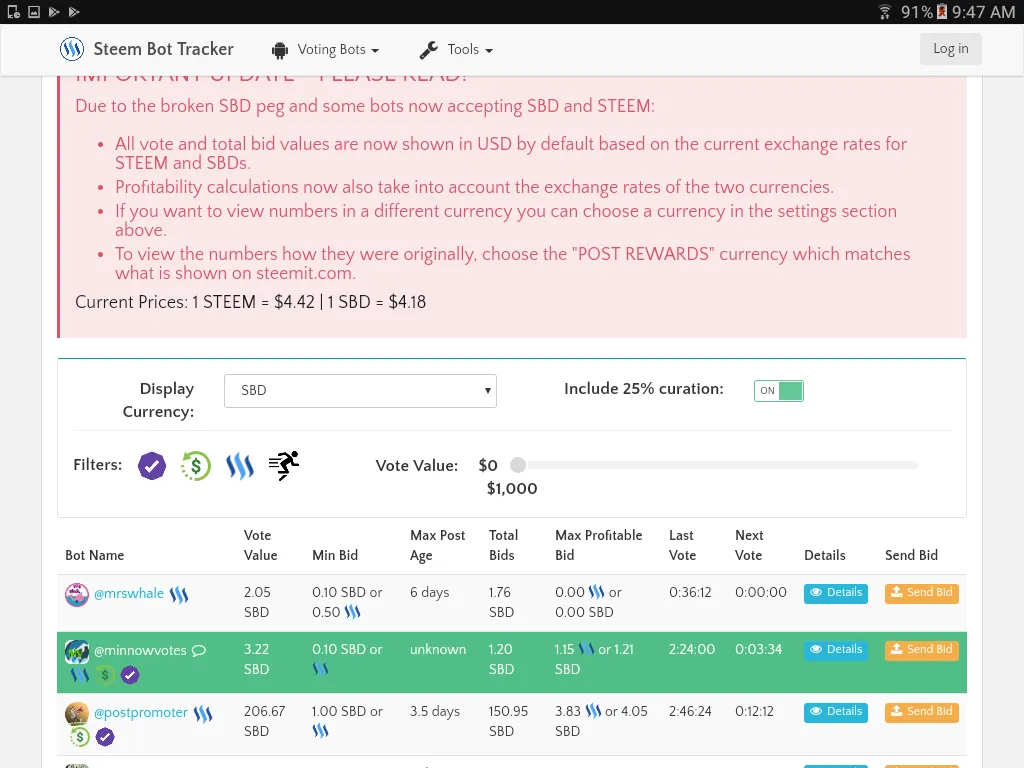
Task: Open the Tools menu
Action: click(456, 50)
